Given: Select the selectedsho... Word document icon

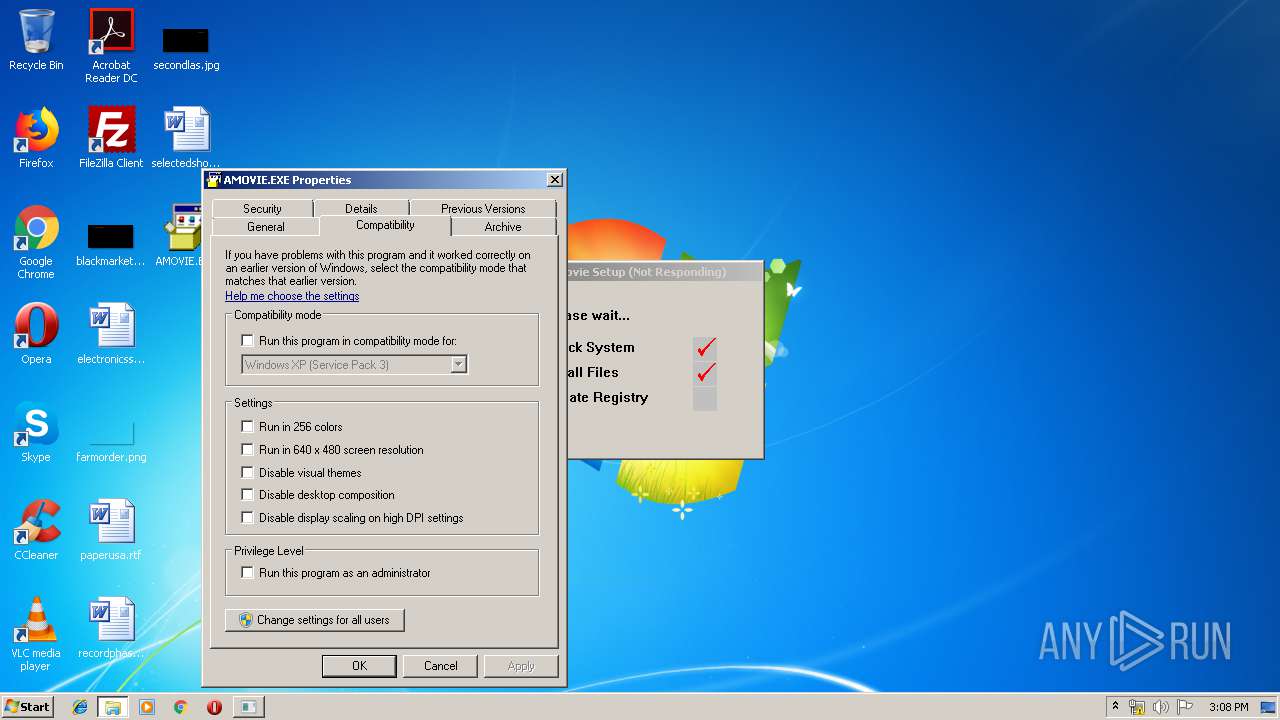Looking at the screenshot, I should click(x=186, y=138).
